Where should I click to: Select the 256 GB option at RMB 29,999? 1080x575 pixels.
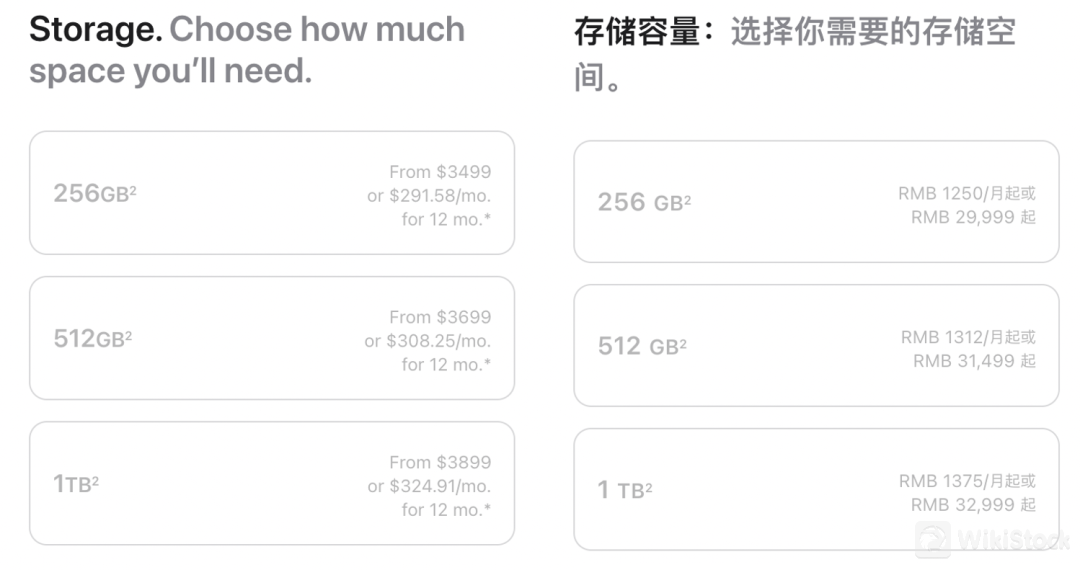pos(815,202)
